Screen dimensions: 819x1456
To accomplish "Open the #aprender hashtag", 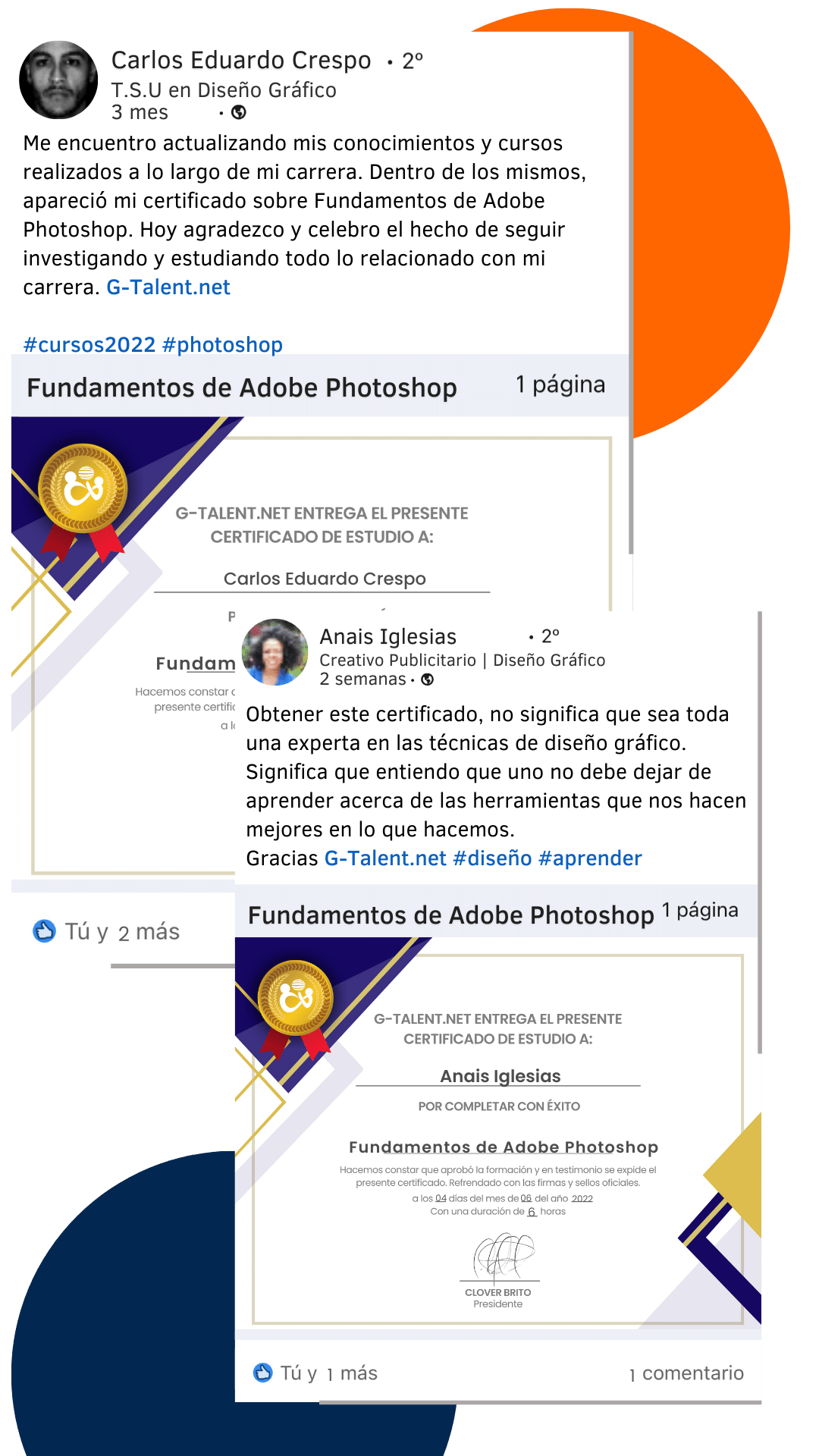I will click(590, 858).
